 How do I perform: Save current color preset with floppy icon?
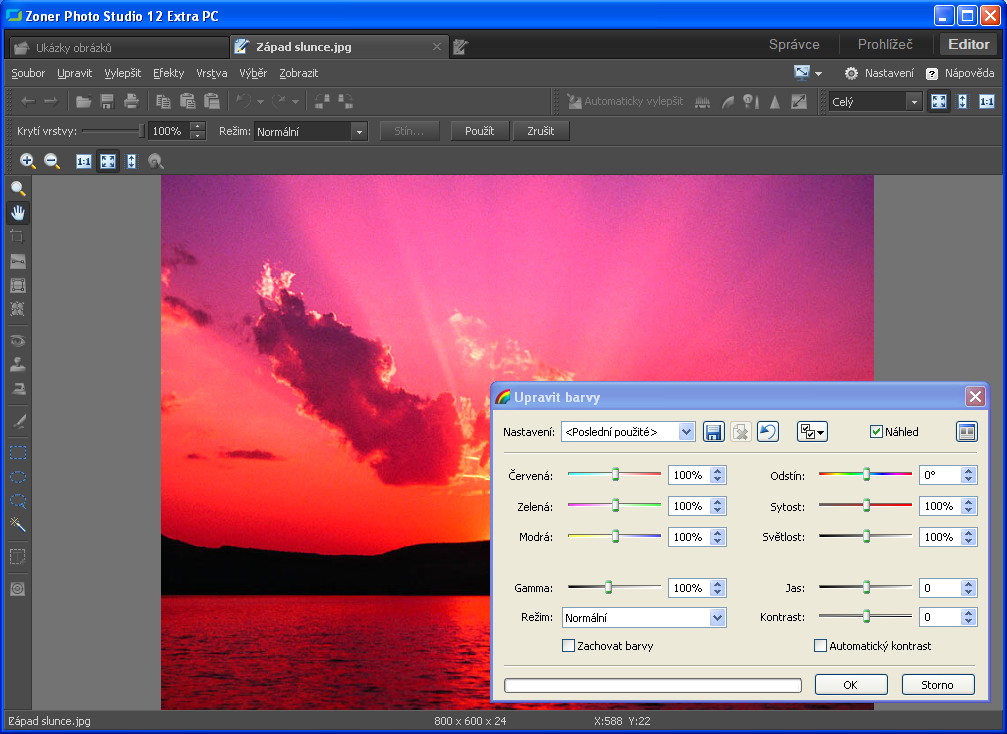coord(713,432)
